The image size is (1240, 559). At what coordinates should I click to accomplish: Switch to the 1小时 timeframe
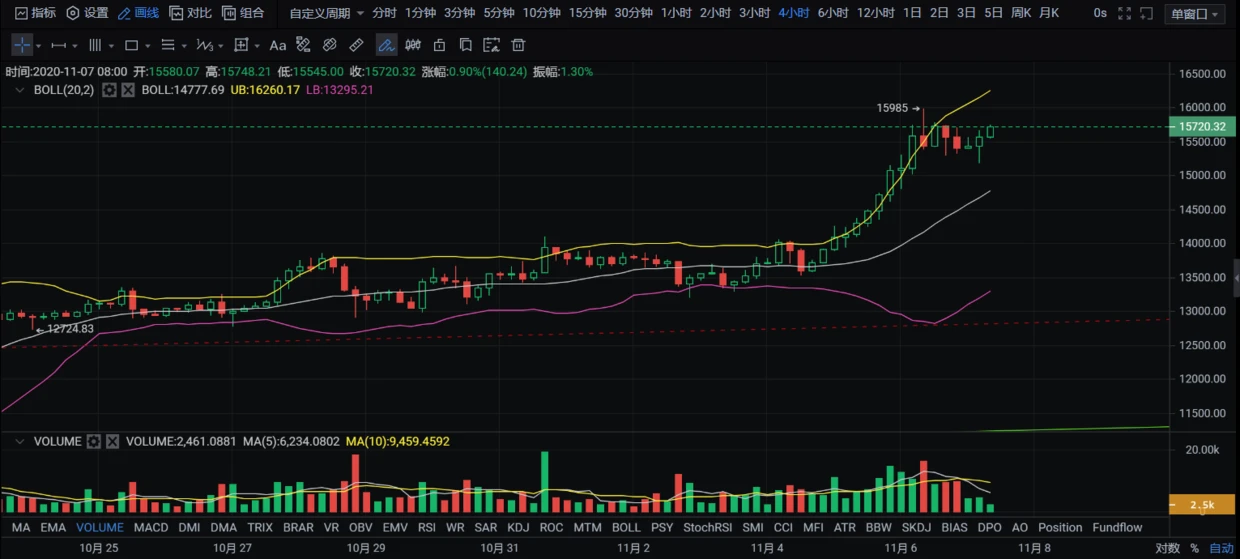676,13
